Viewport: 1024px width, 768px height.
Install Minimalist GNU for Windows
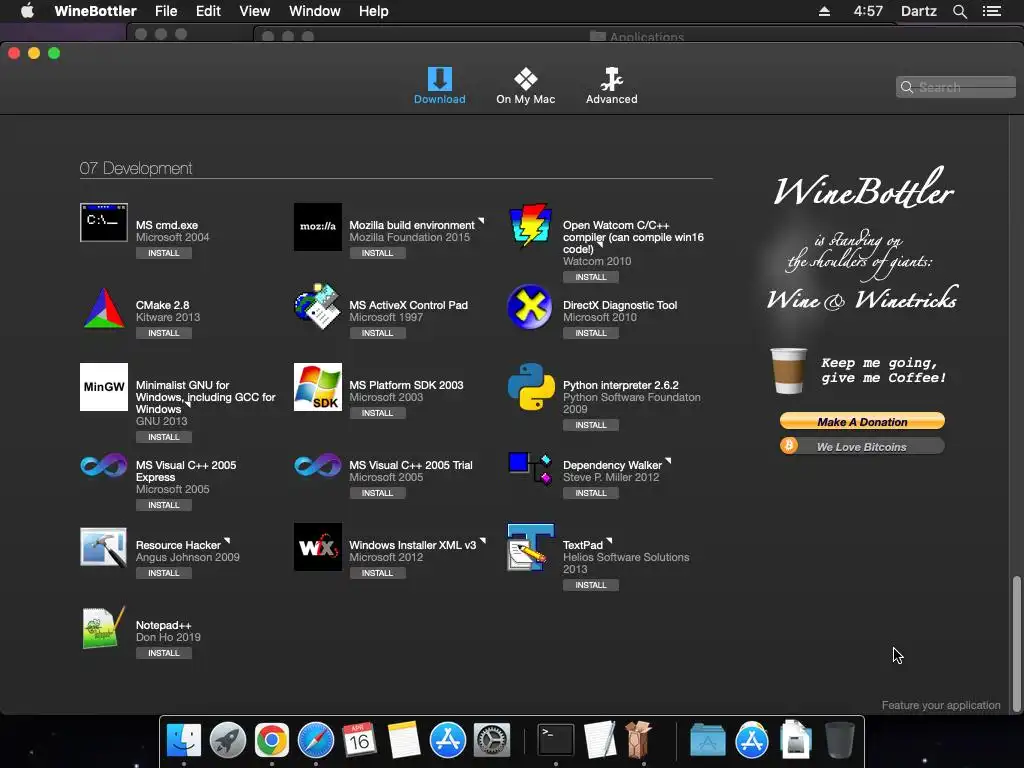163,437
